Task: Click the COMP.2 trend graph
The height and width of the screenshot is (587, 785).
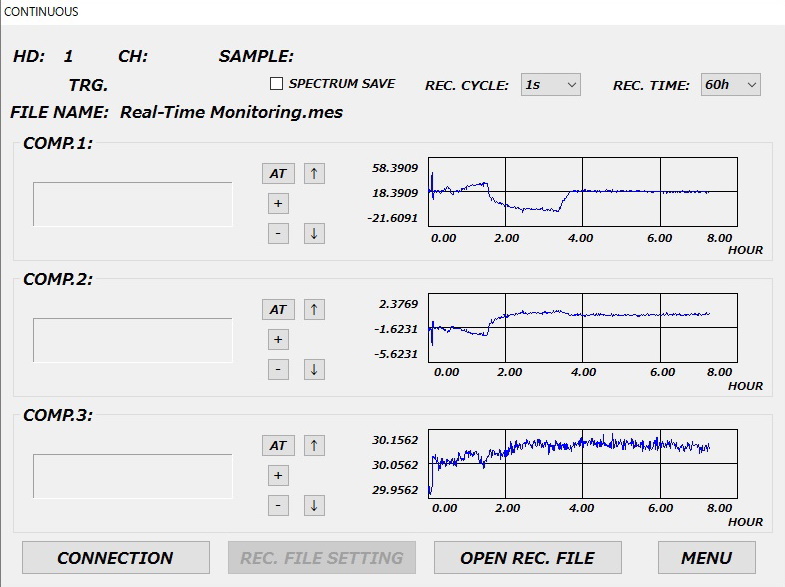Action: (582, 327)
